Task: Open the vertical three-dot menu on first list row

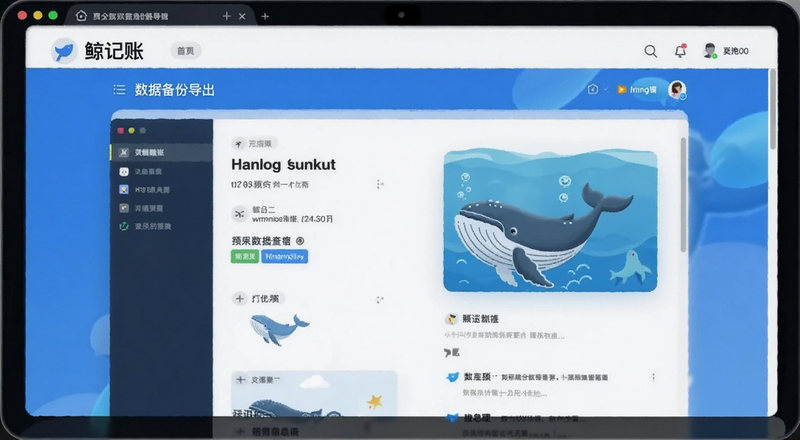Action: [653, 377]
